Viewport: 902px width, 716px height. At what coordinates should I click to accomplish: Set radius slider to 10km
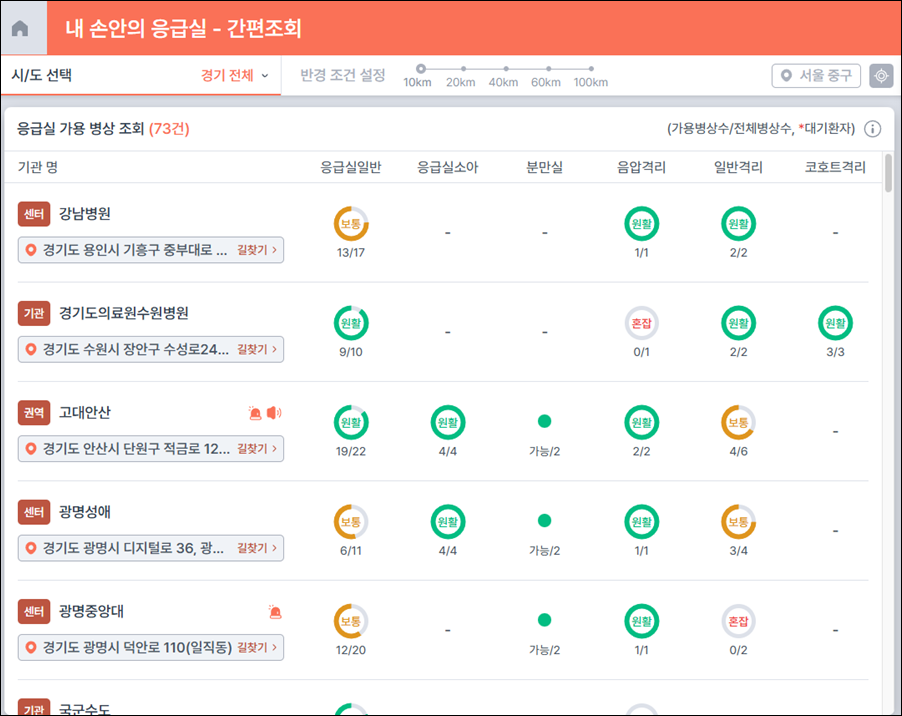coord(421,69)
